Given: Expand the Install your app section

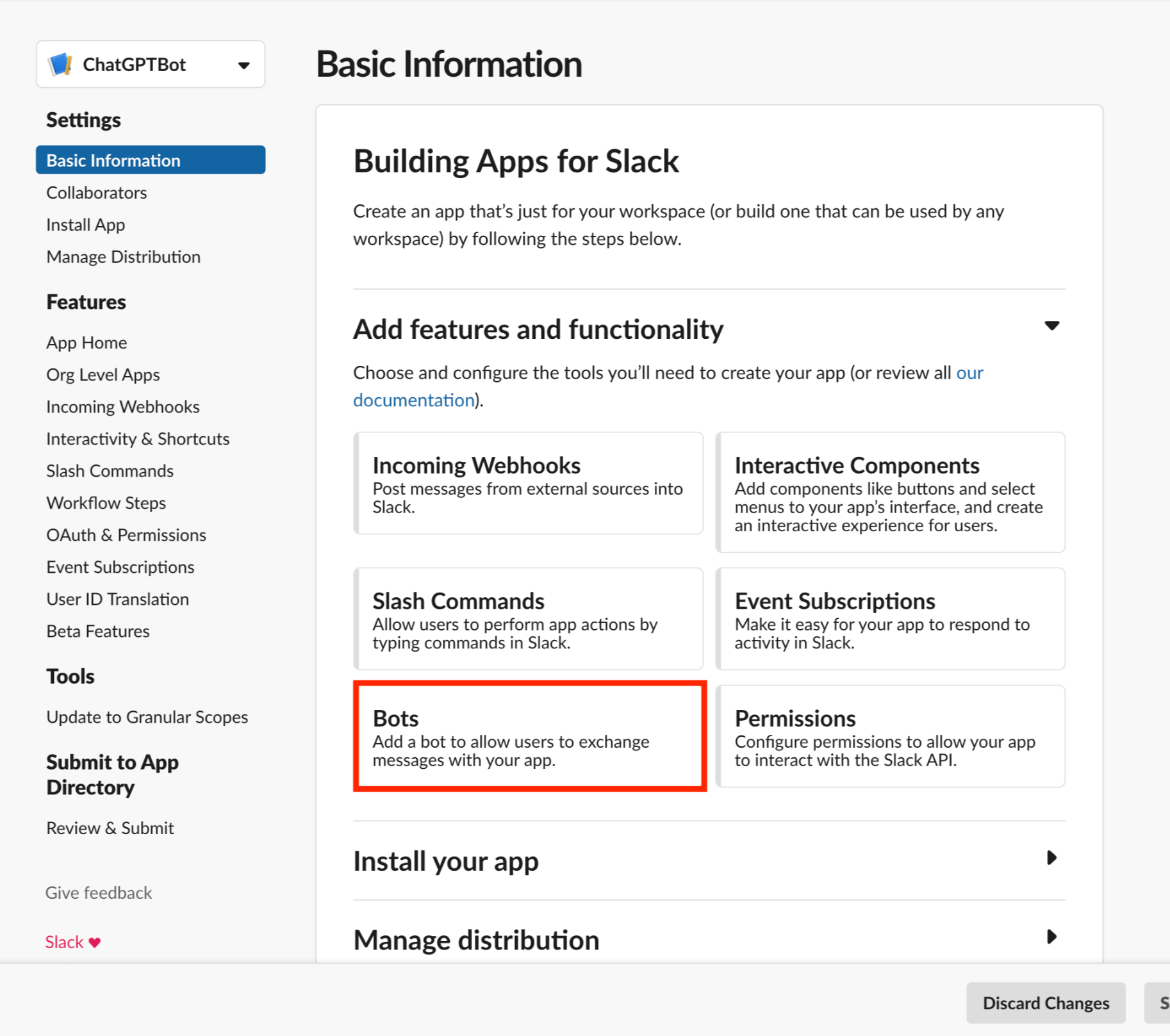Looking at the screenshot, I should 1051,858.
